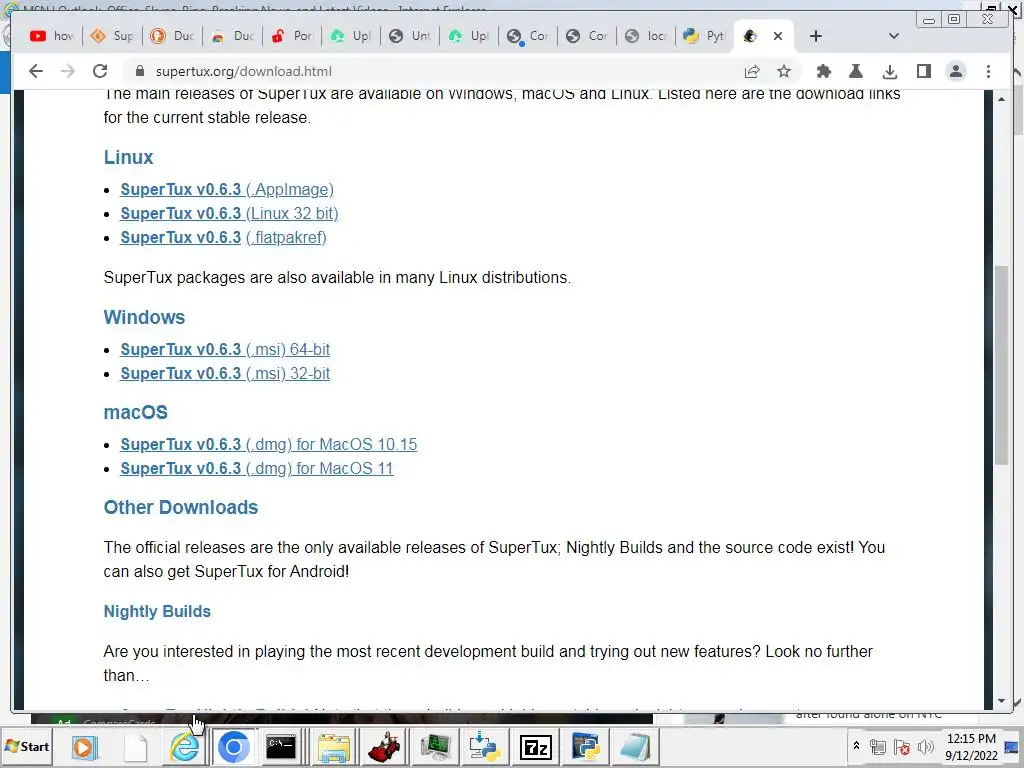The image size is (1024, 768).
Task: Click the Windows heading
Action: pyautogui.click(x=144, y=317)
